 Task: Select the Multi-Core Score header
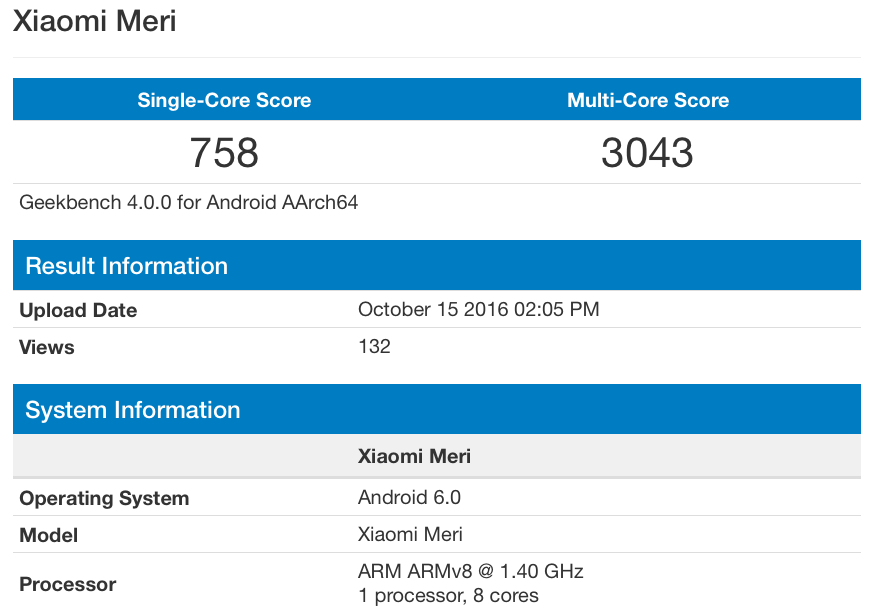[x=648, y=100]
